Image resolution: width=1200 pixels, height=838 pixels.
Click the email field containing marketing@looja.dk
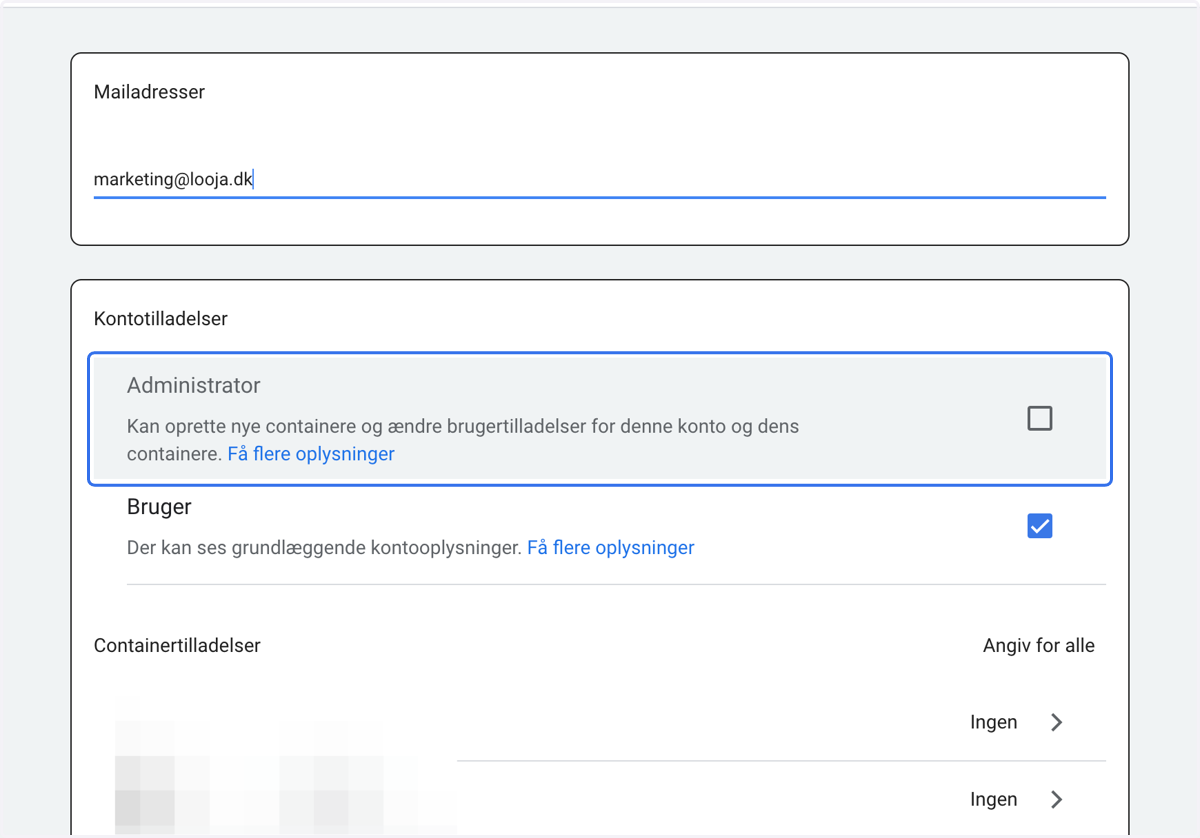[599, 180]
